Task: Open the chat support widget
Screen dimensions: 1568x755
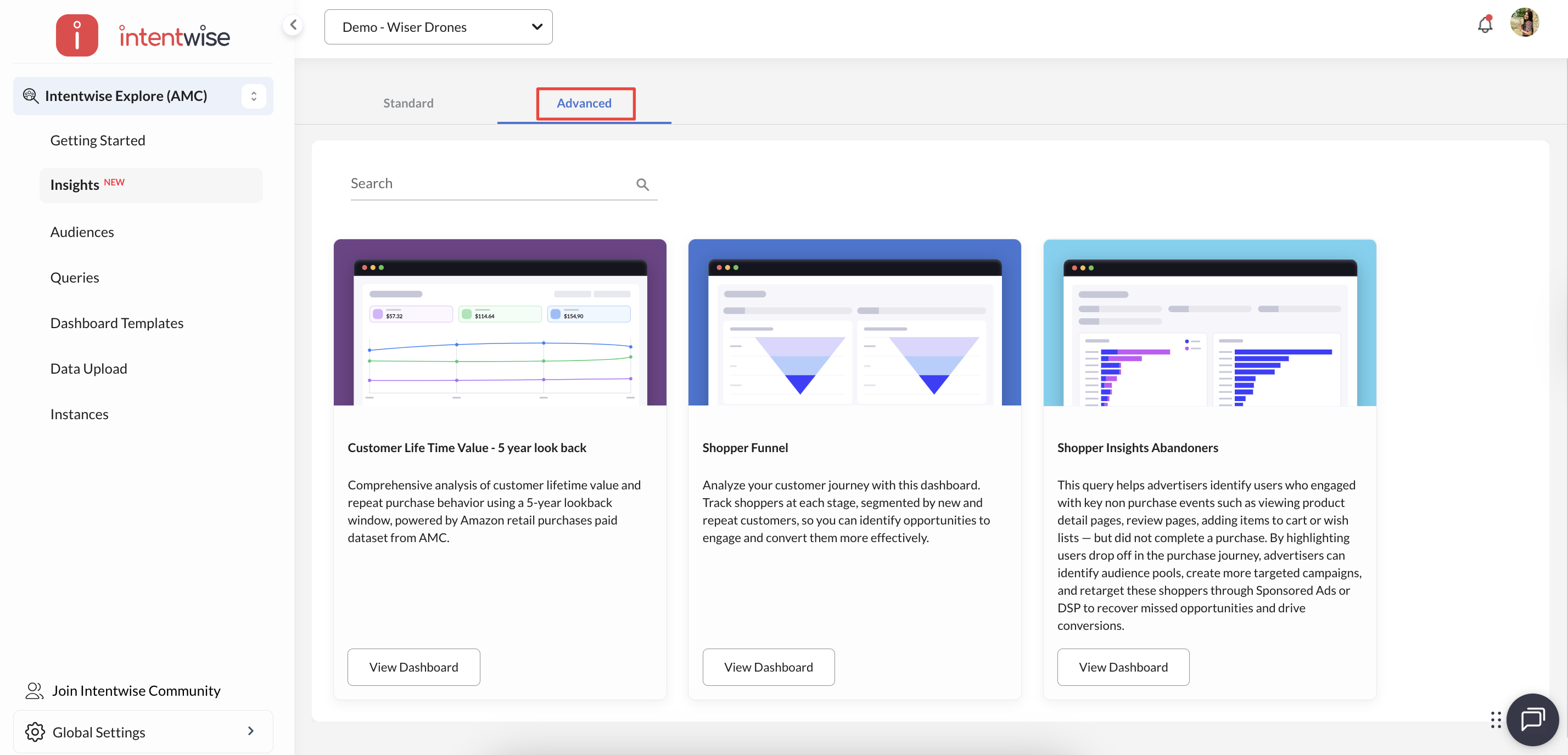Action: 1532,719
